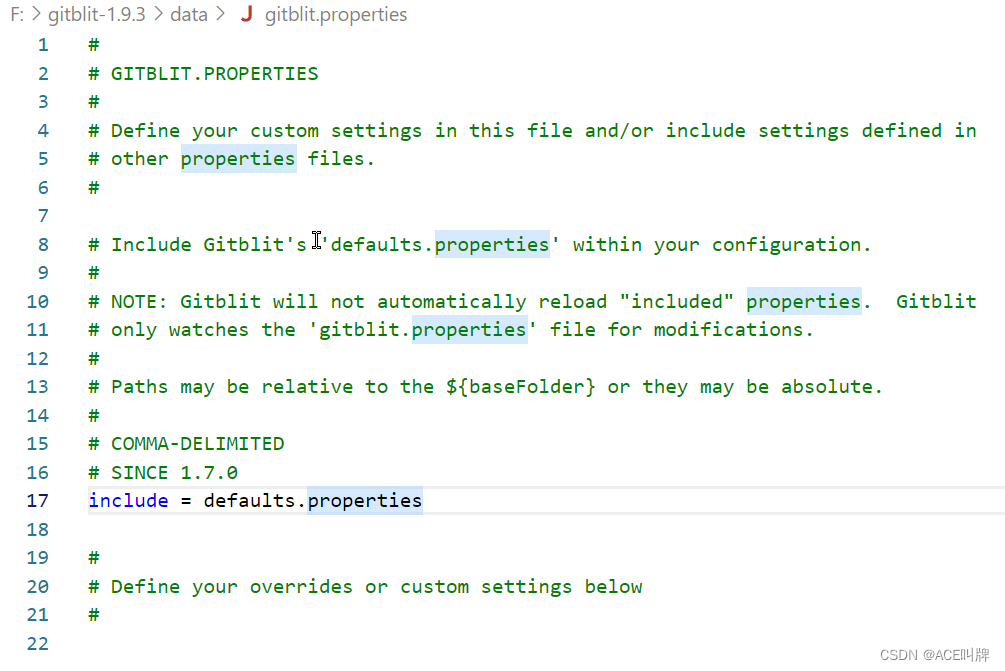1005x671 pixels.
Task: Click empty line 22 in editor
Action: point(545,643)
